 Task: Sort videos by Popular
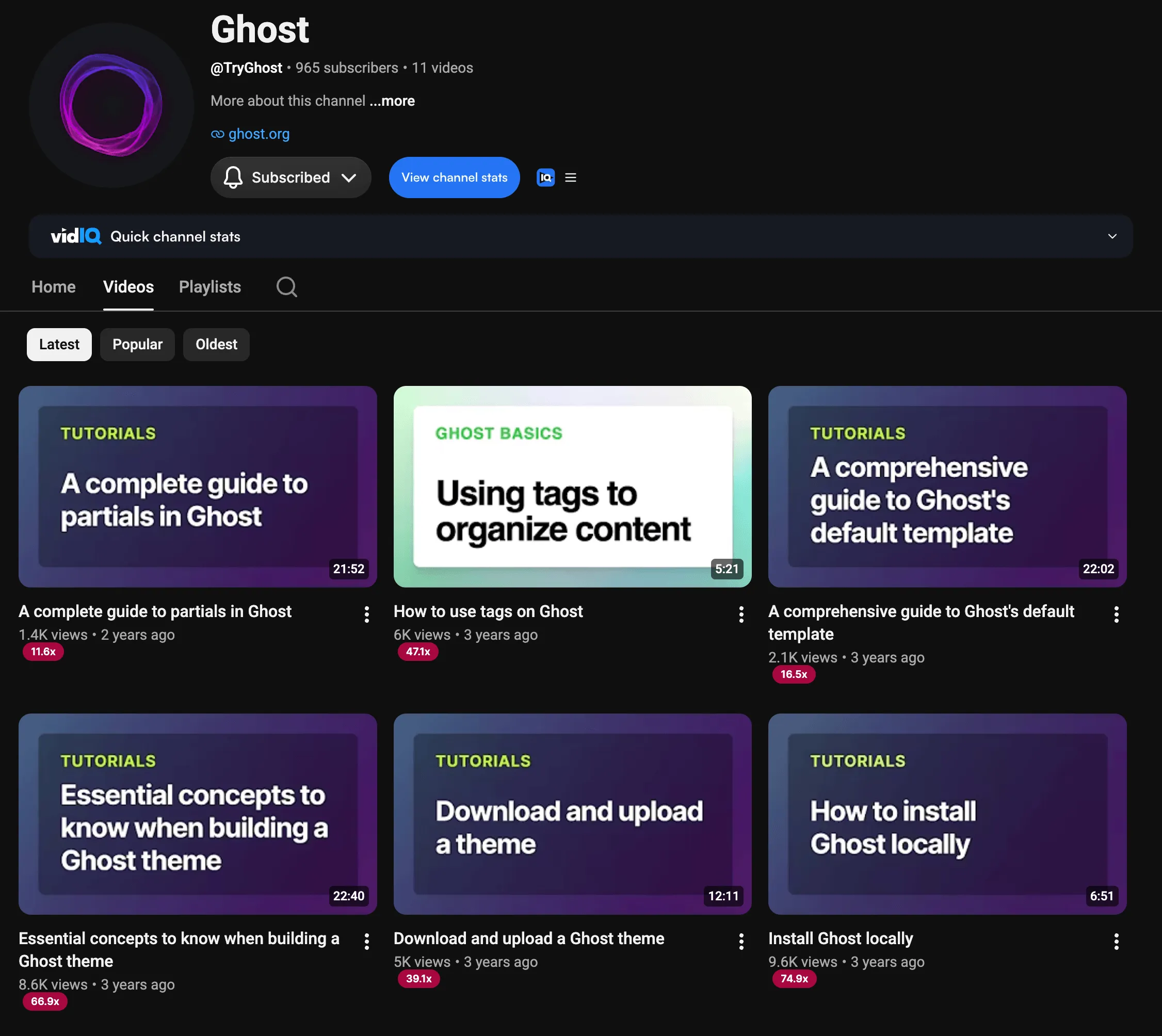point(137,344)
